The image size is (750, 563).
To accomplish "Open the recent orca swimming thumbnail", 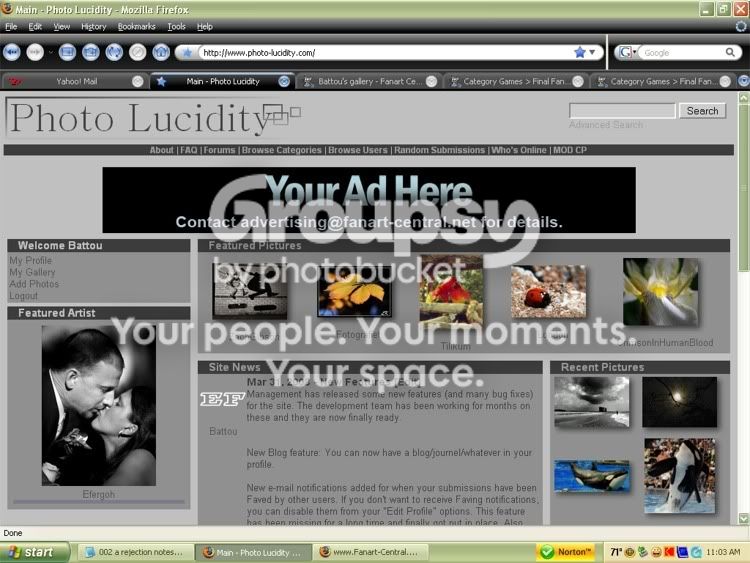I will (x=592, y=475).
